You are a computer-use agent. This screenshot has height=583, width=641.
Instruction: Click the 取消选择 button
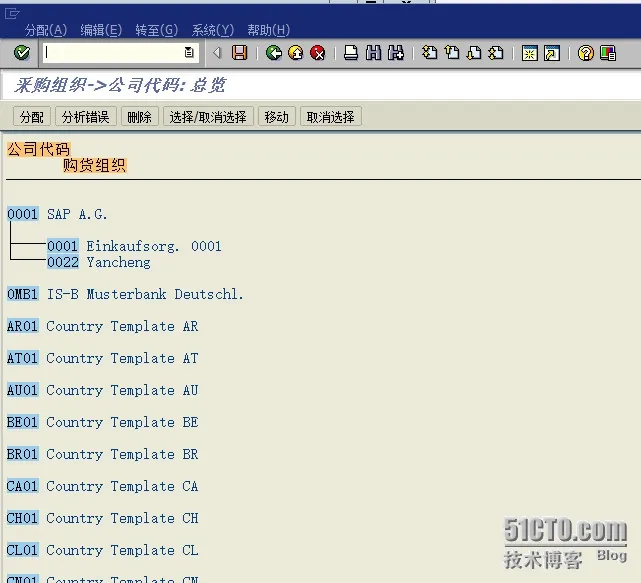pos(330,117)
